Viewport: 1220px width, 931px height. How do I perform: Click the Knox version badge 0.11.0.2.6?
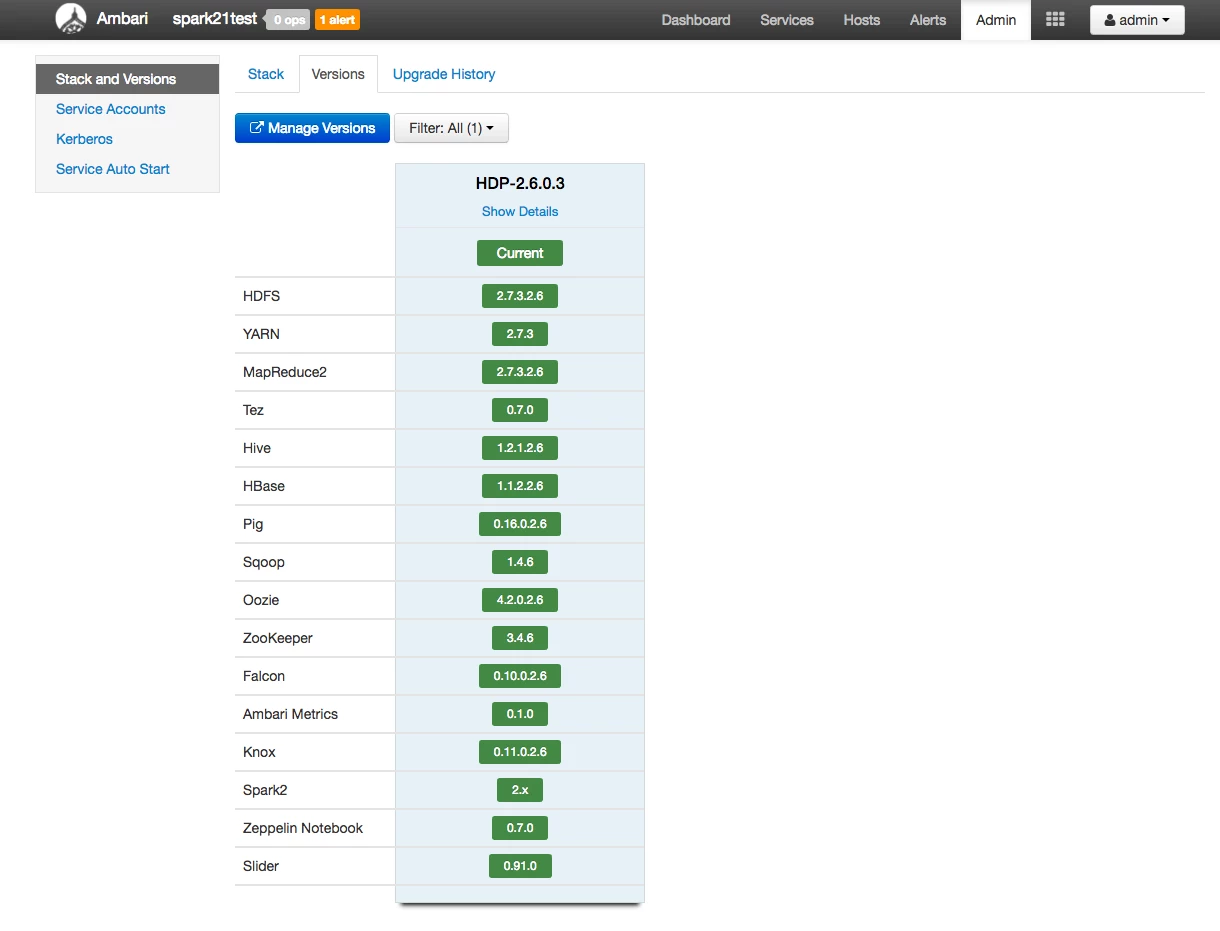click(520, 752)
